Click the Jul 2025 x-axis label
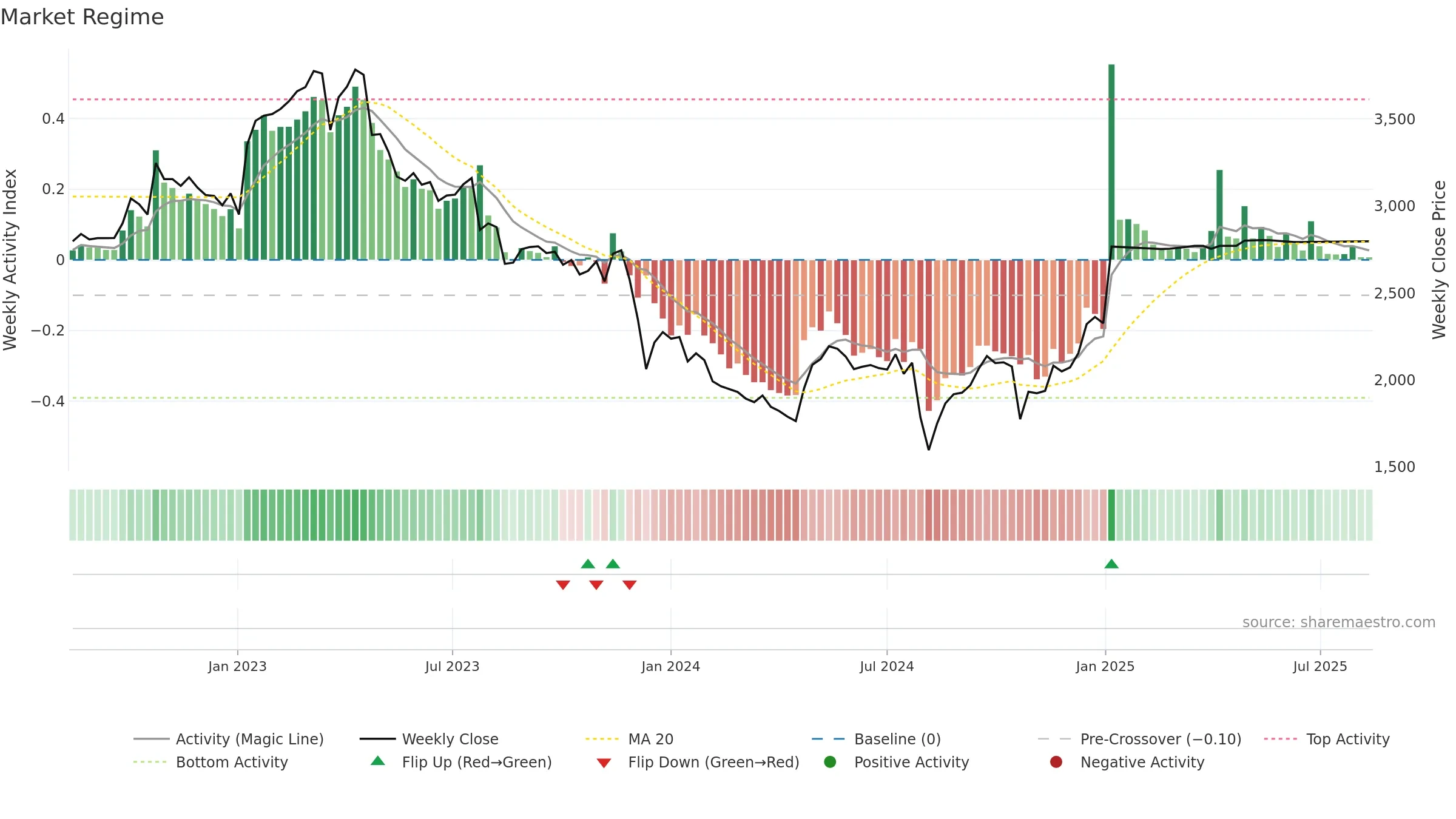1456x819 pixels. 1319,666
